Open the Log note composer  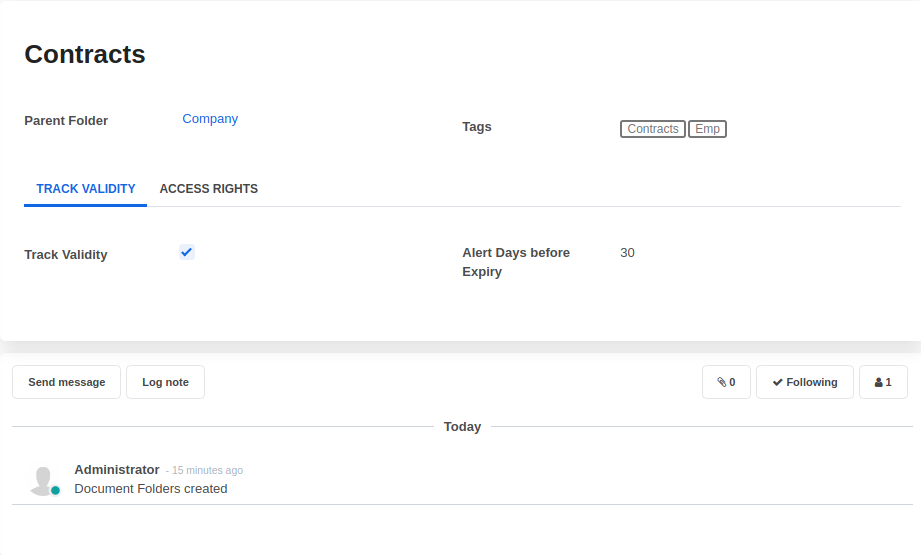(x=165, y=382)
